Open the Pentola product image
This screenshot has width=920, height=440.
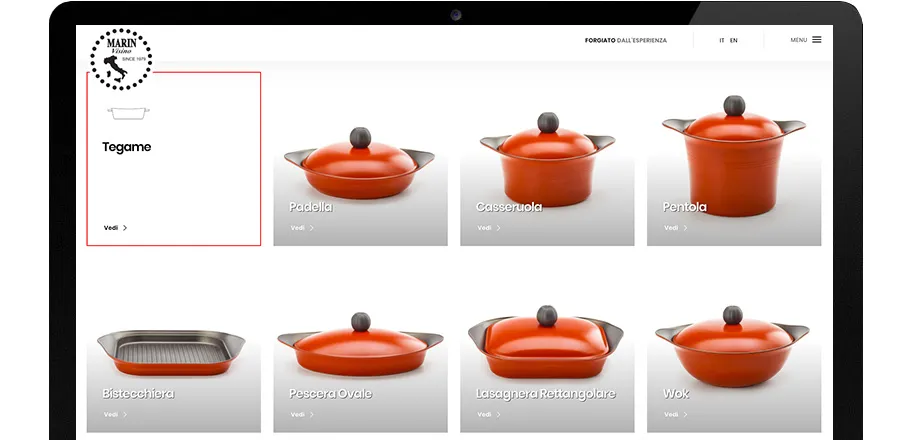[734, 156]
